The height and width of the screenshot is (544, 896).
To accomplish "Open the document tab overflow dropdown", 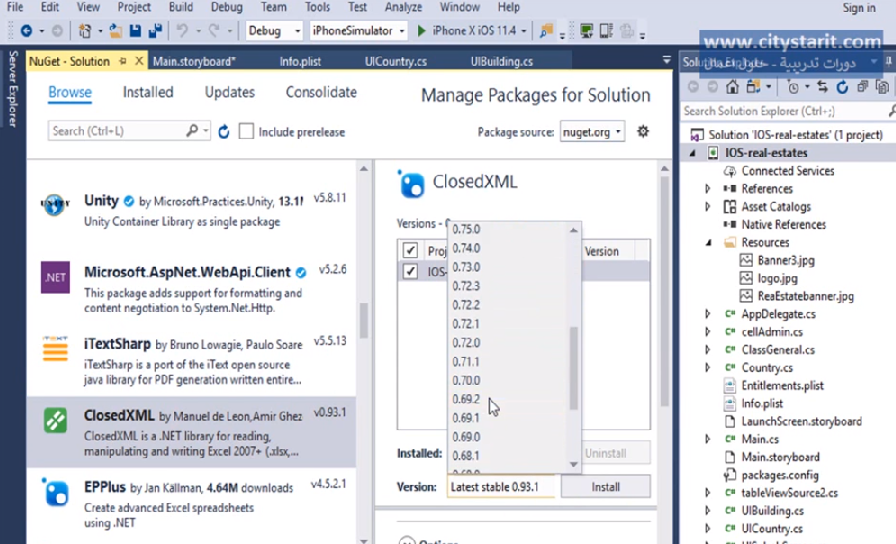I will coord(666,60).
